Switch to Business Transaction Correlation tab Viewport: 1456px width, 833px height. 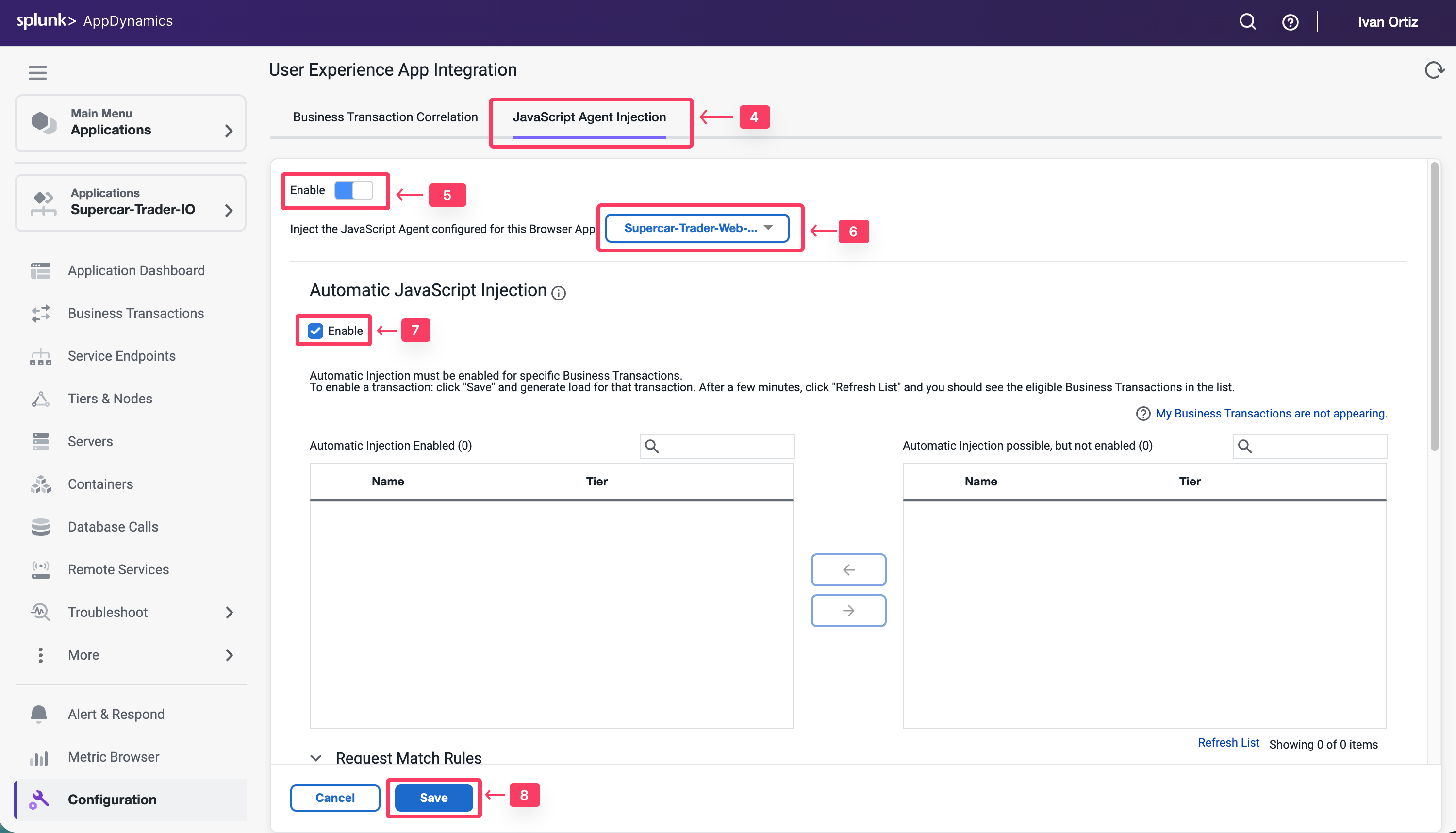(385, 117)
